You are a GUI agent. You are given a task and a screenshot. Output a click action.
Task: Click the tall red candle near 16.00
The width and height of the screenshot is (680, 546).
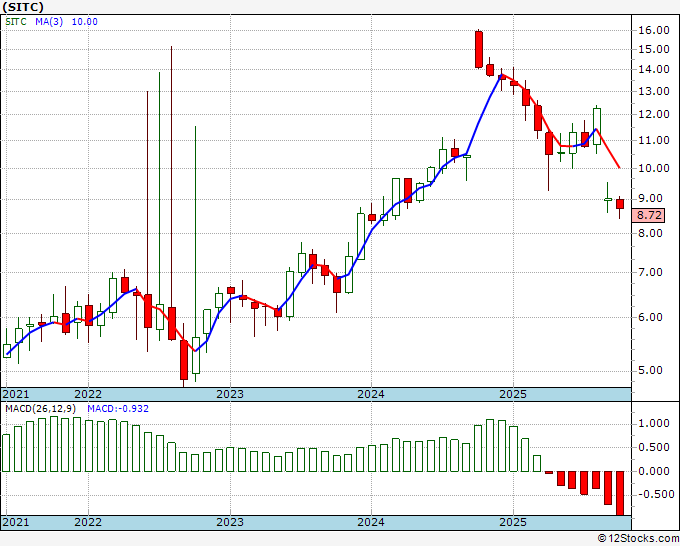479,49
